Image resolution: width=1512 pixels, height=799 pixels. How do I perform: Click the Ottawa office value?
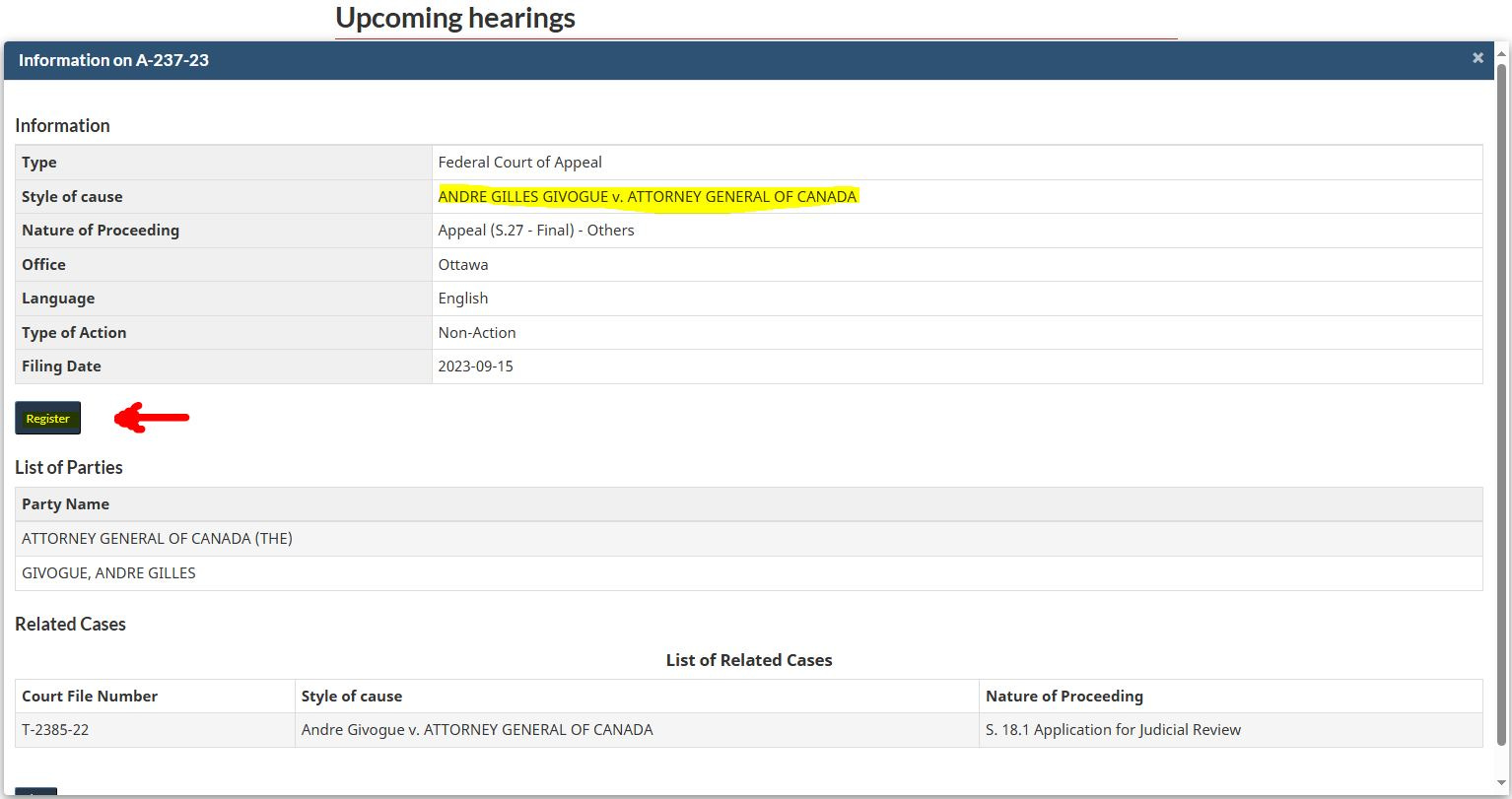click(463, 264)
